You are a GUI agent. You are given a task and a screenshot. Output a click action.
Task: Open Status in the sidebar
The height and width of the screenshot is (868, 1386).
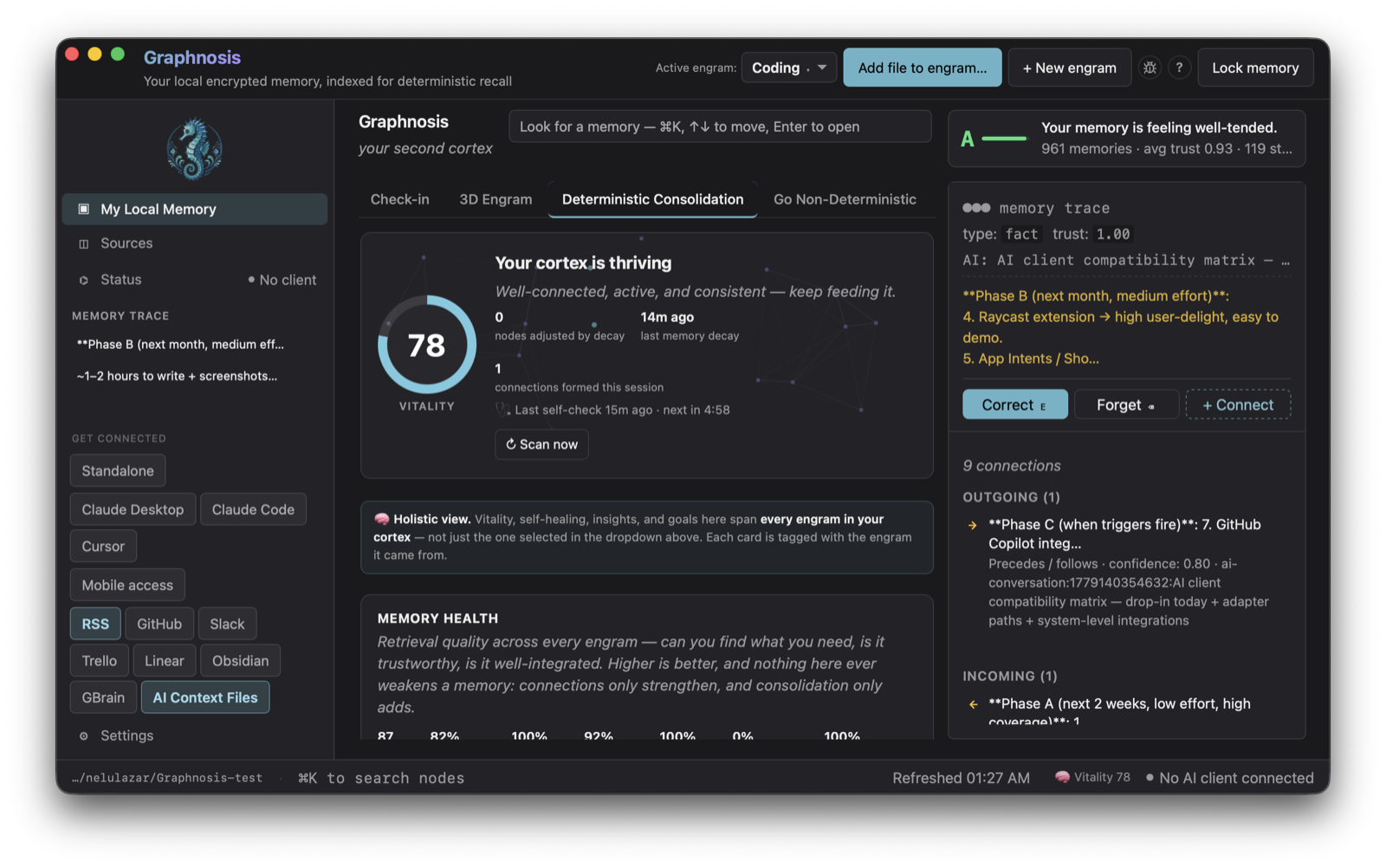click(195, 280)
